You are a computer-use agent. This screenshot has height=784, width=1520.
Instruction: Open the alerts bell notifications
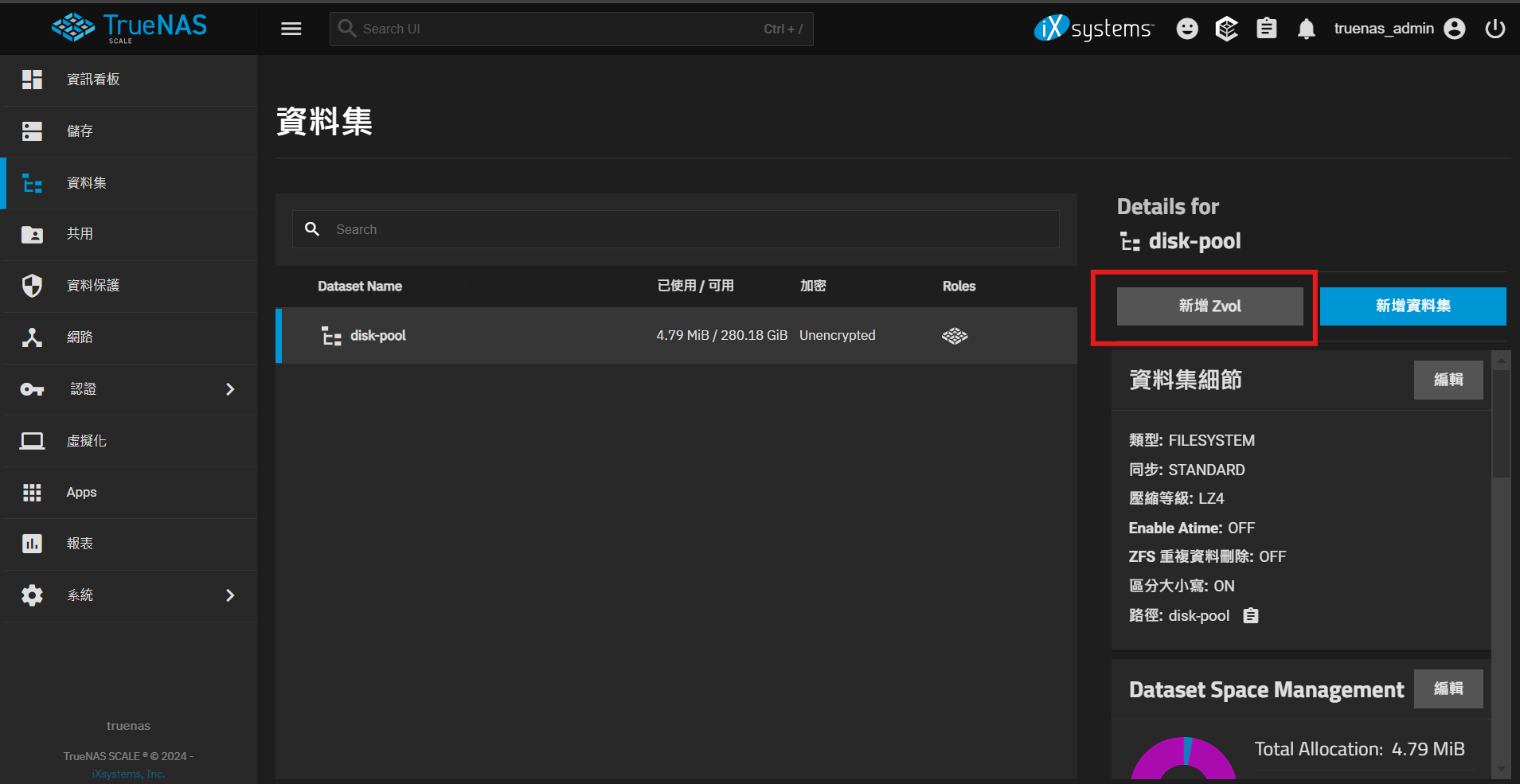click(x=1306, y=29)
